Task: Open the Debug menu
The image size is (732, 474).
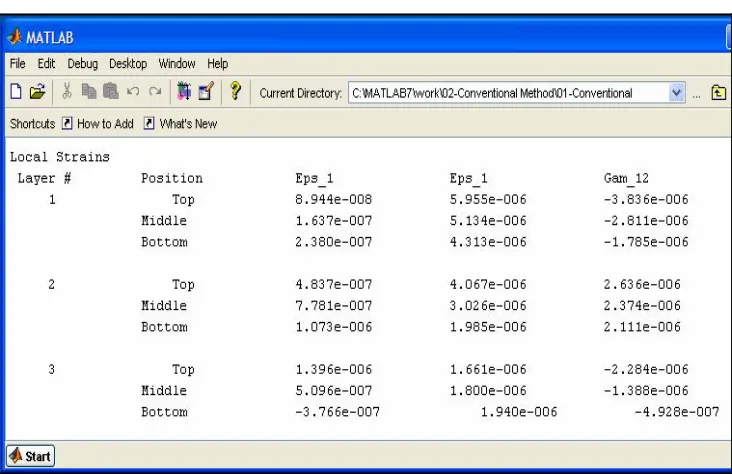Action: (83, 64)
